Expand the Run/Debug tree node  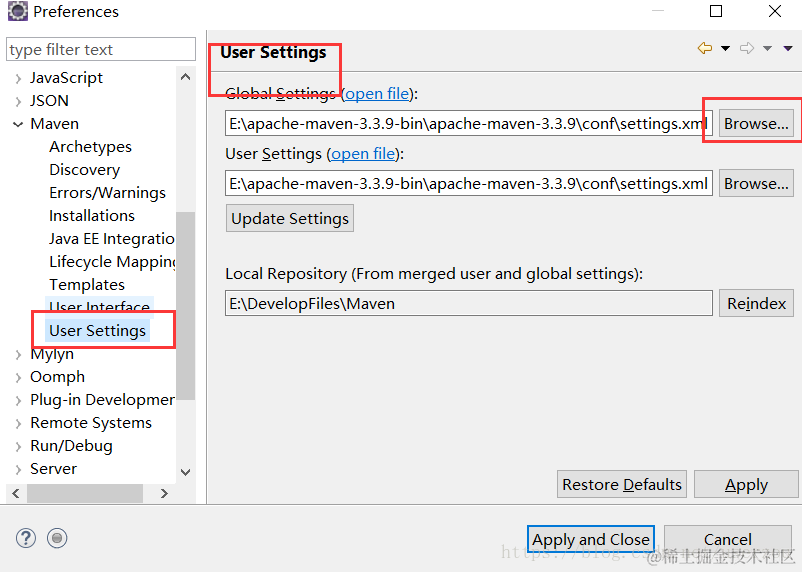pyautogui.click(x=18, y=447)
